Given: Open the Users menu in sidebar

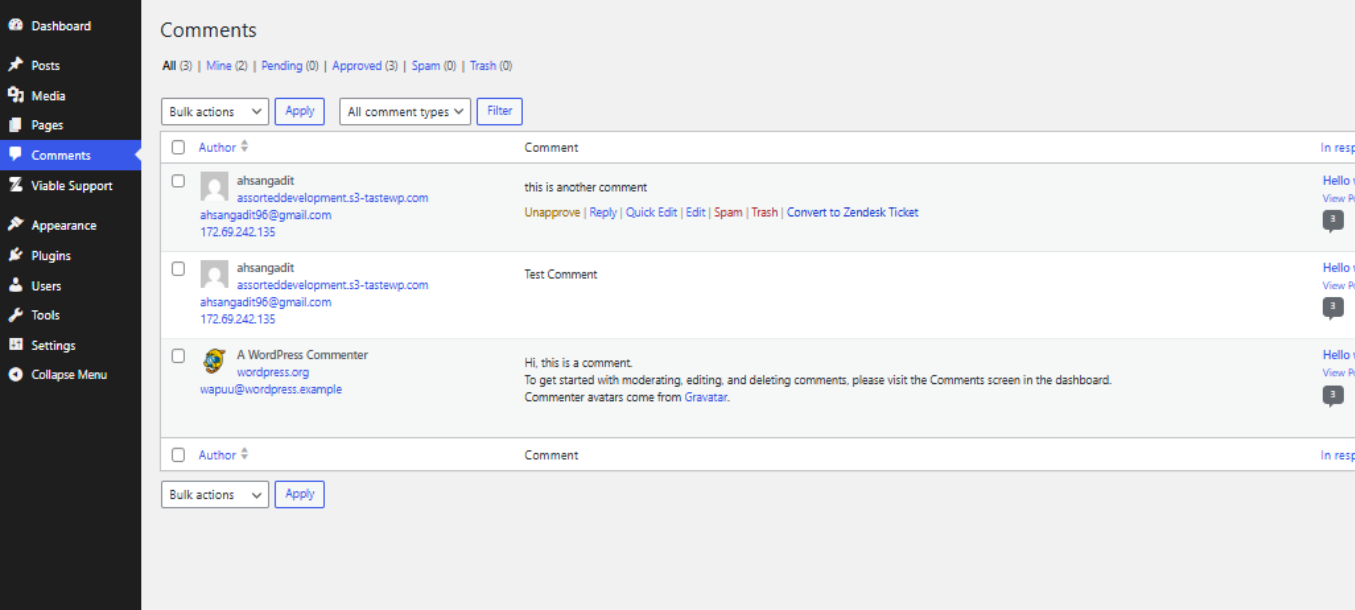Looking at the screenshot, I should [46, 286].
